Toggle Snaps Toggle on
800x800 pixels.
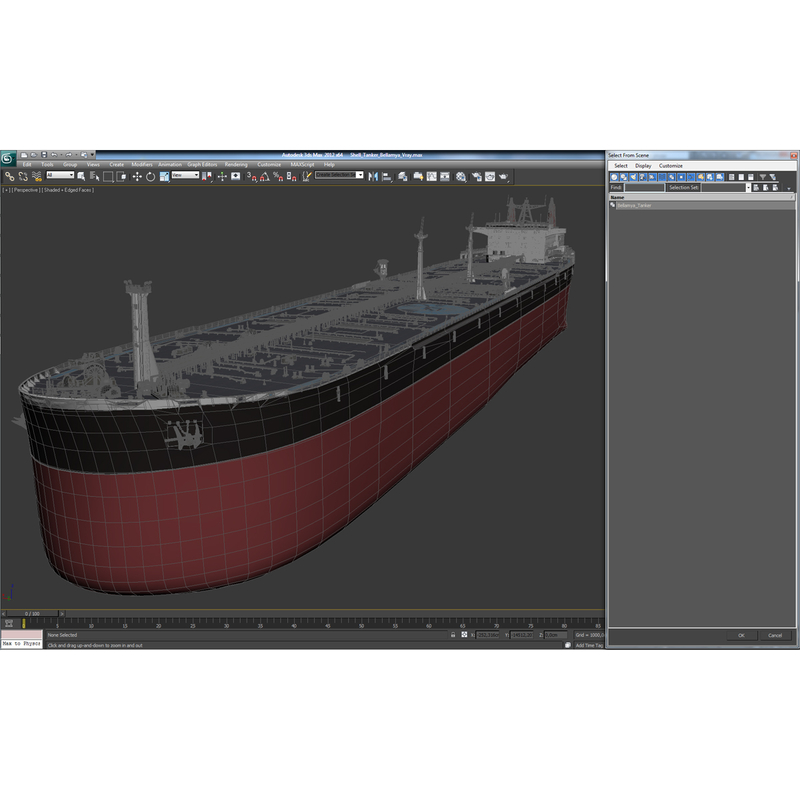click(x=251, y=177)
